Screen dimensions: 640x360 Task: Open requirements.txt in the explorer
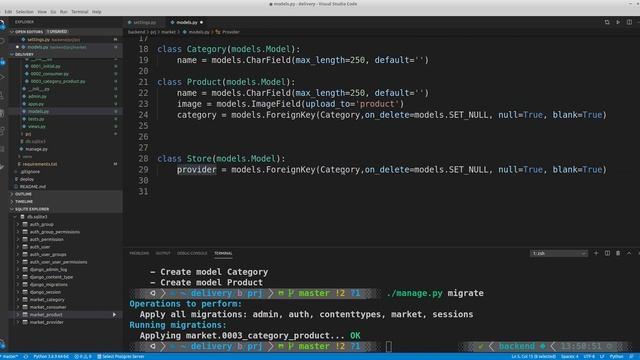pyautogui.click(x=40, y=164)
